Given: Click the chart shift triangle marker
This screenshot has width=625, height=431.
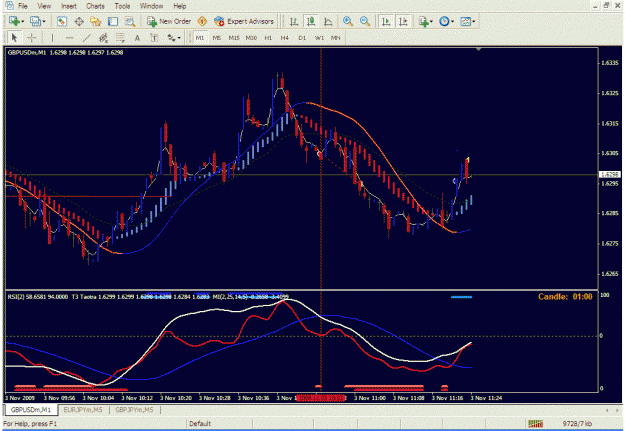Looking at the screenshot, I should 478,49.
